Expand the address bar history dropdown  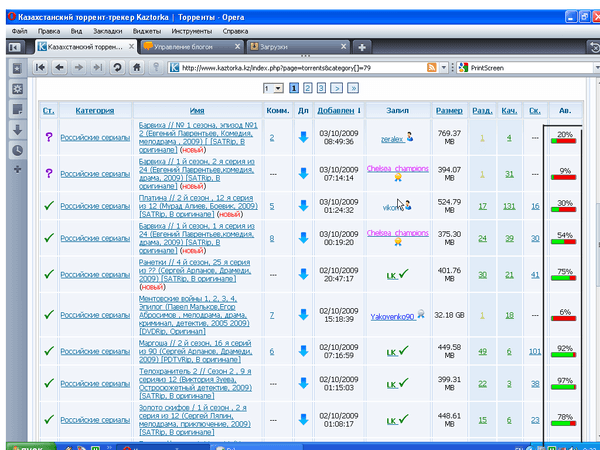click(443, 68)
